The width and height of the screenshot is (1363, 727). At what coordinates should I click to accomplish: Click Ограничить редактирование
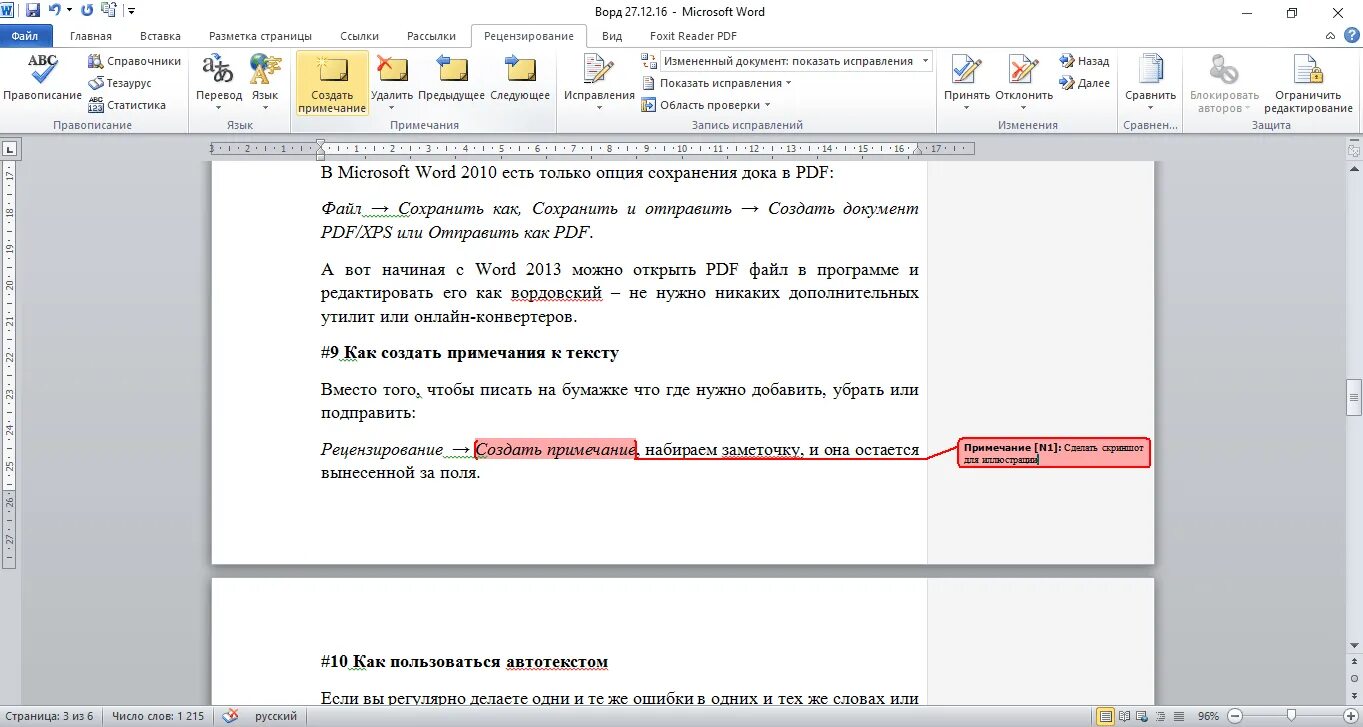(x=1307, y=83)
